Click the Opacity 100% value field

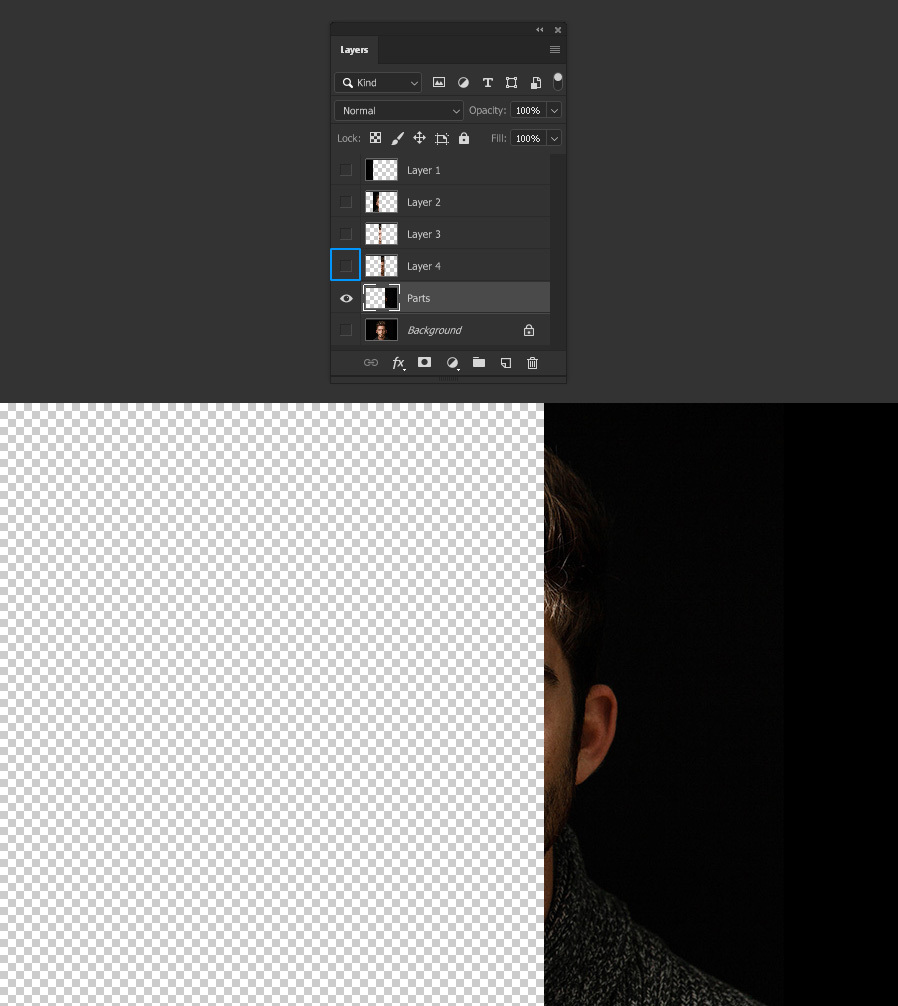pos(528,110)
